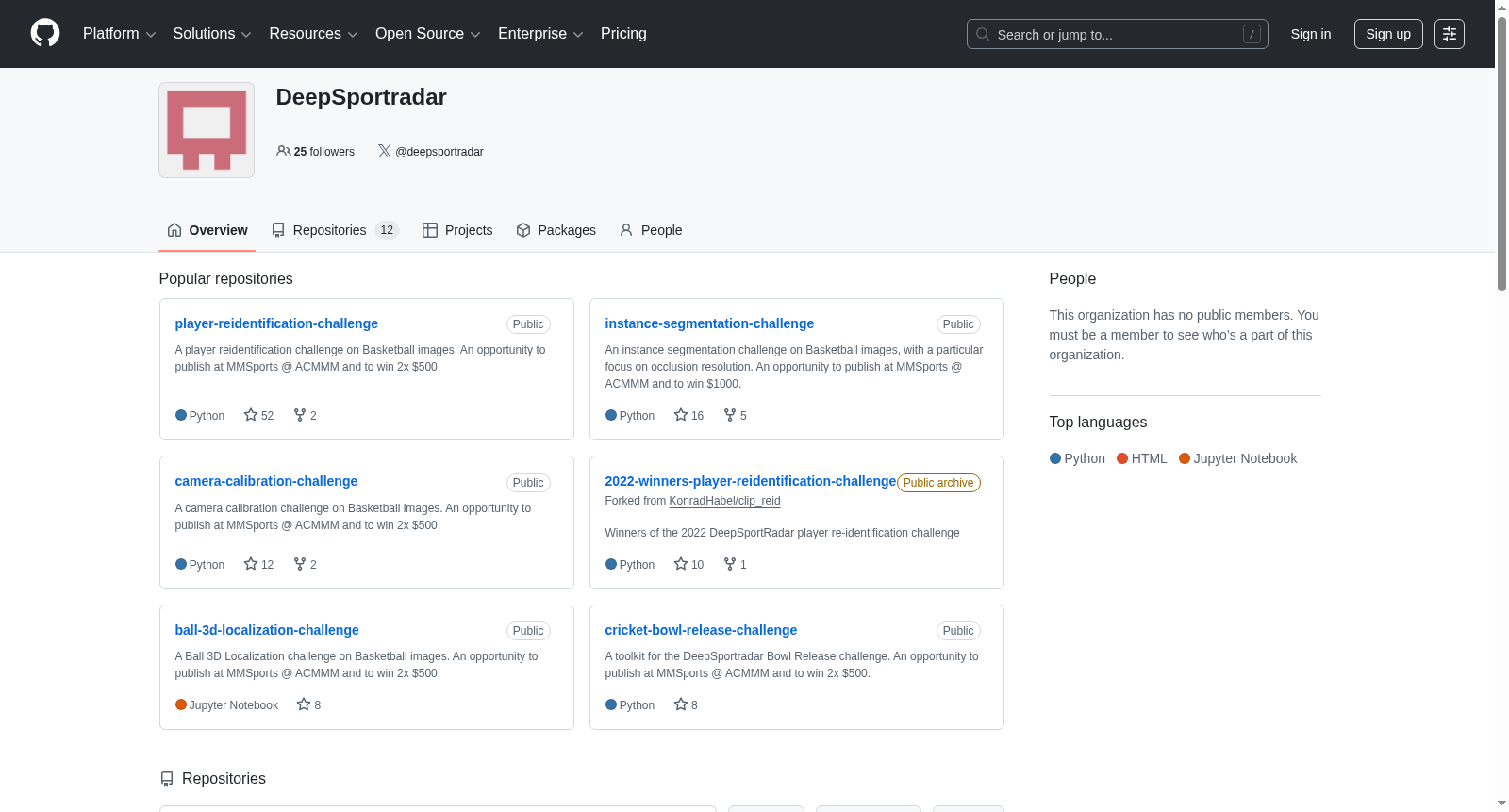Open the appearance settings icon button

(1450, 34)
